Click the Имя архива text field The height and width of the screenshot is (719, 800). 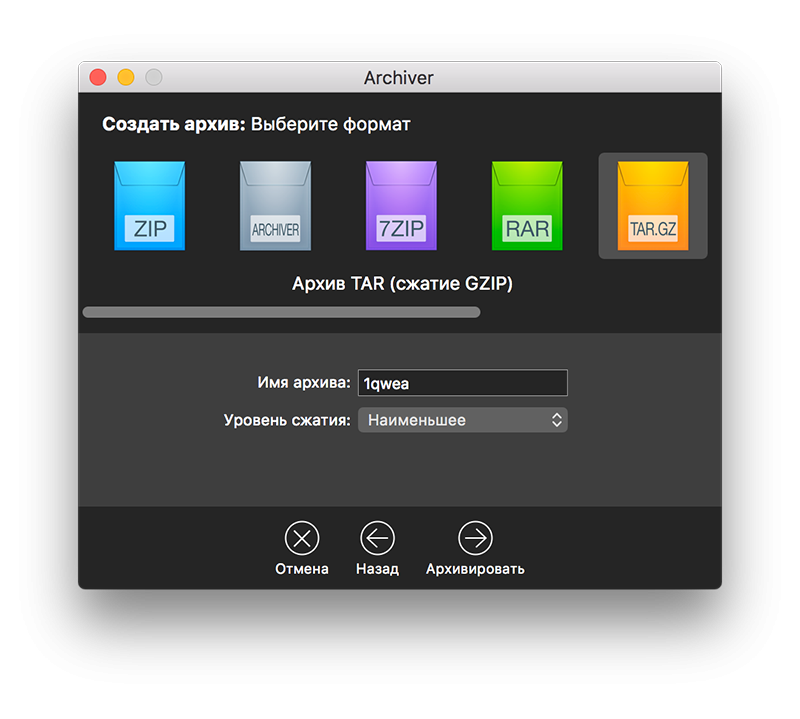pyautogui.click(x=463, y=383)
